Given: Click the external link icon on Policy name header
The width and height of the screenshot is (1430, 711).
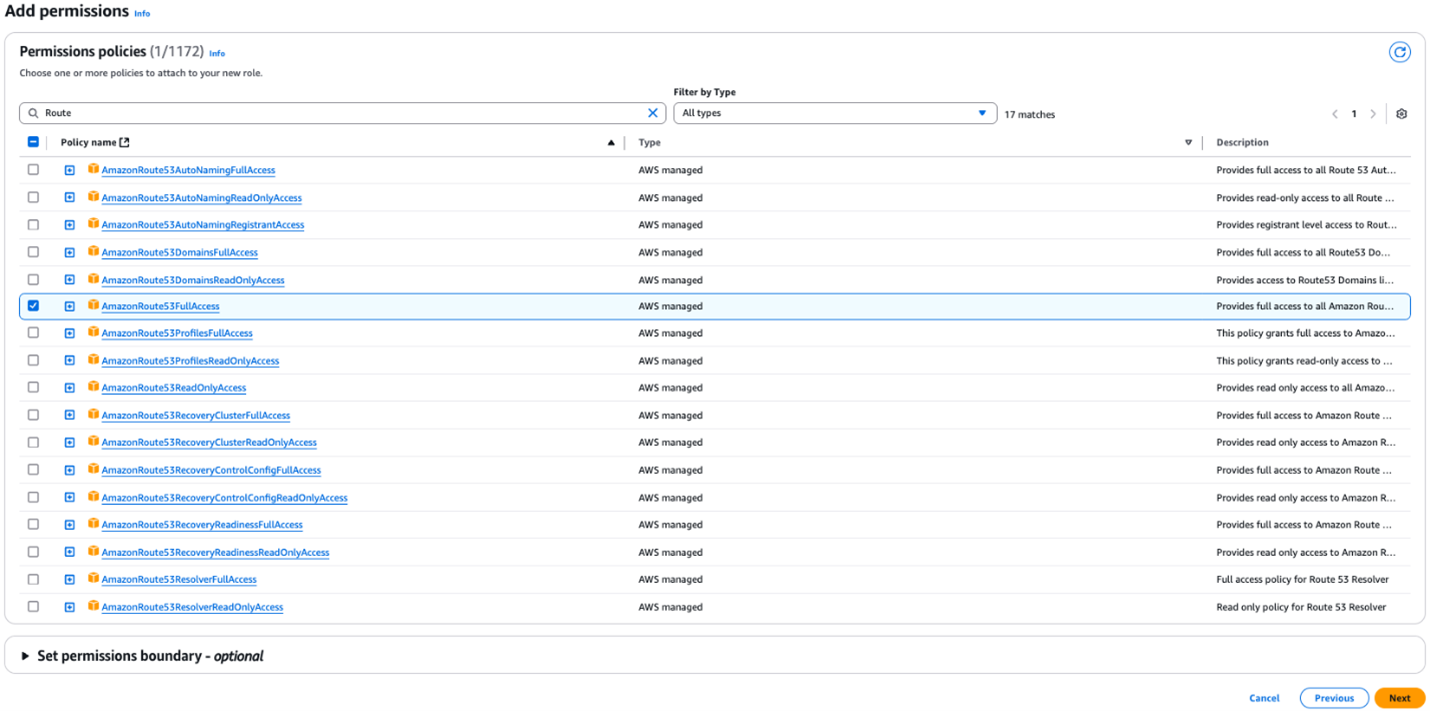Looking at the screenshot, I should [x=124, y=141].
